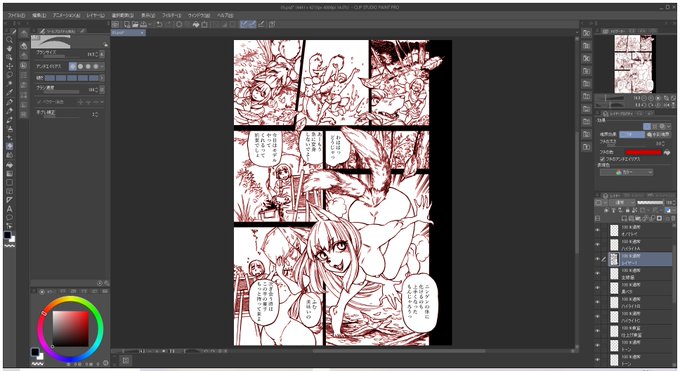Expand the Layer Property effect dropdown arrow
The width and height of the screenshot is (680, 371).
(x=669, y=126)
